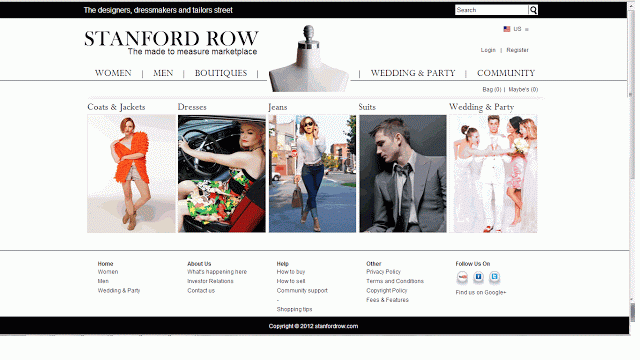The height and width of the screenshot is (360, 640).
Task: Click the footer Home link
Action: [x=105, y=264]
